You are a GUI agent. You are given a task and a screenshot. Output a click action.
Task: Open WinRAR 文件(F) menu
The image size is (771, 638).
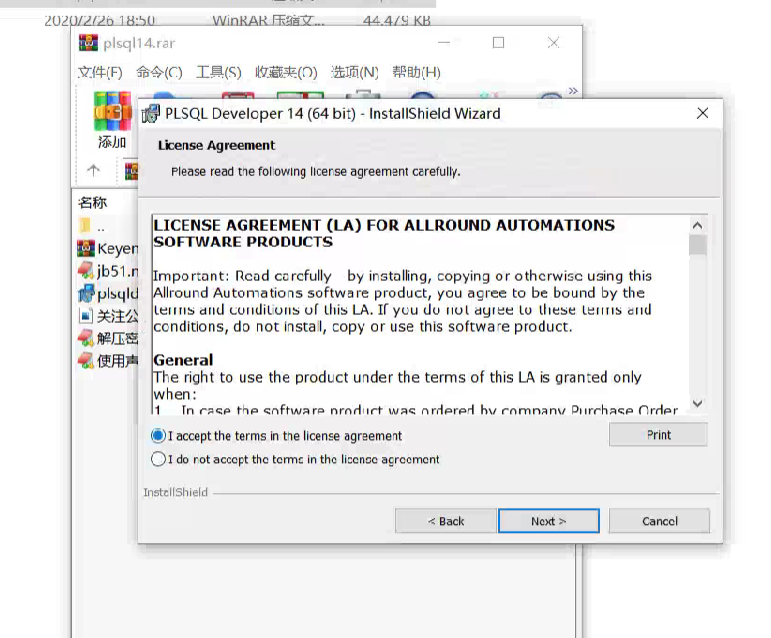click(100, 72)
